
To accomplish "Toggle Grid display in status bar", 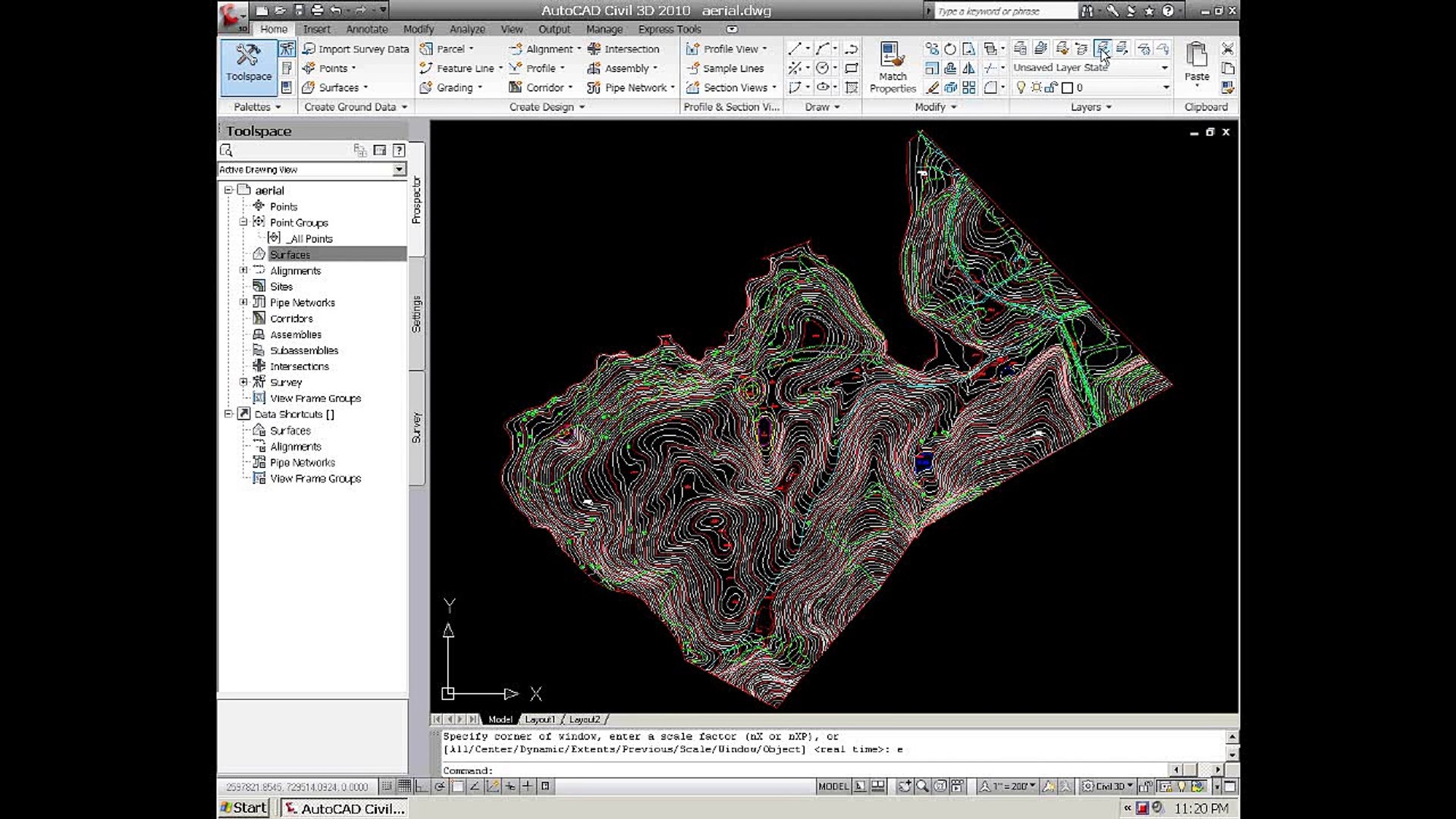I will coord(405,786).
